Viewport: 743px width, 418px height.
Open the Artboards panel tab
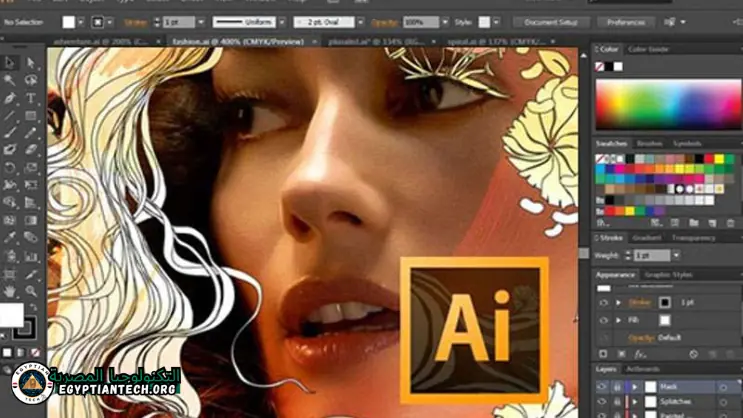pyautogui.click(x=643, y=369)
